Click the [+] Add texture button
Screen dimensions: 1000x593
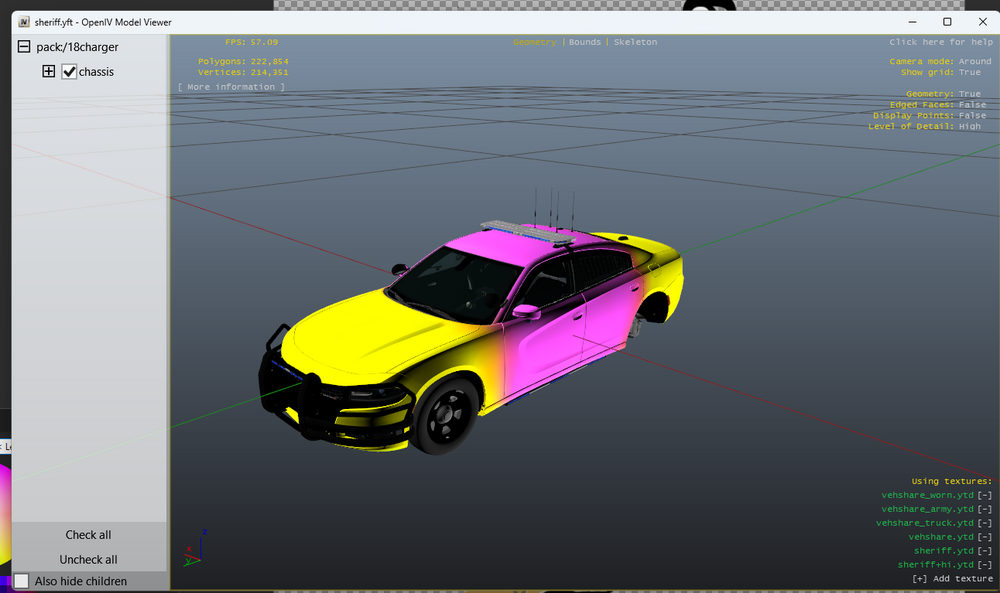click(x=952, y=579)
